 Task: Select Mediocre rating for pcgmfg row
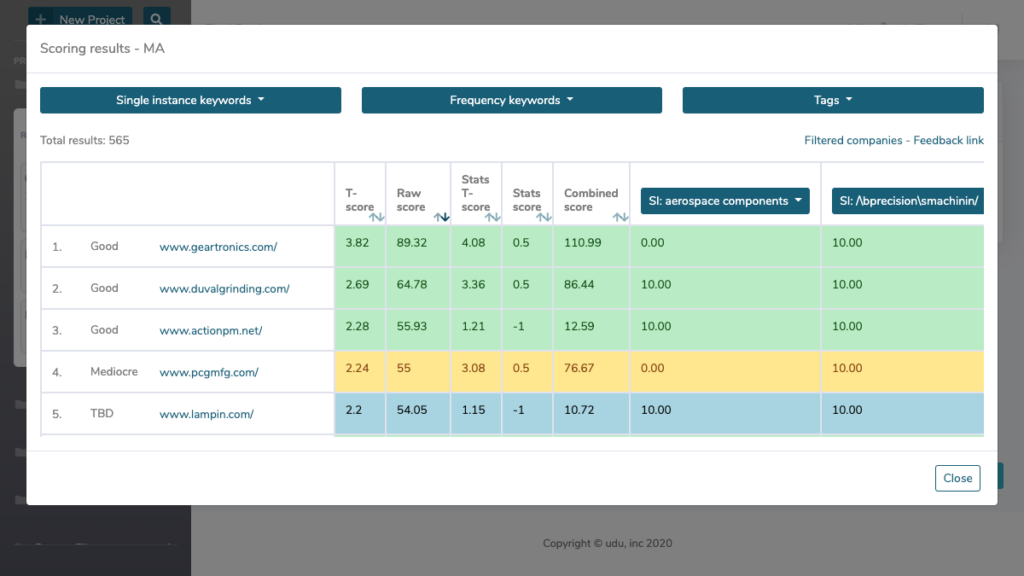coord(114,372)
